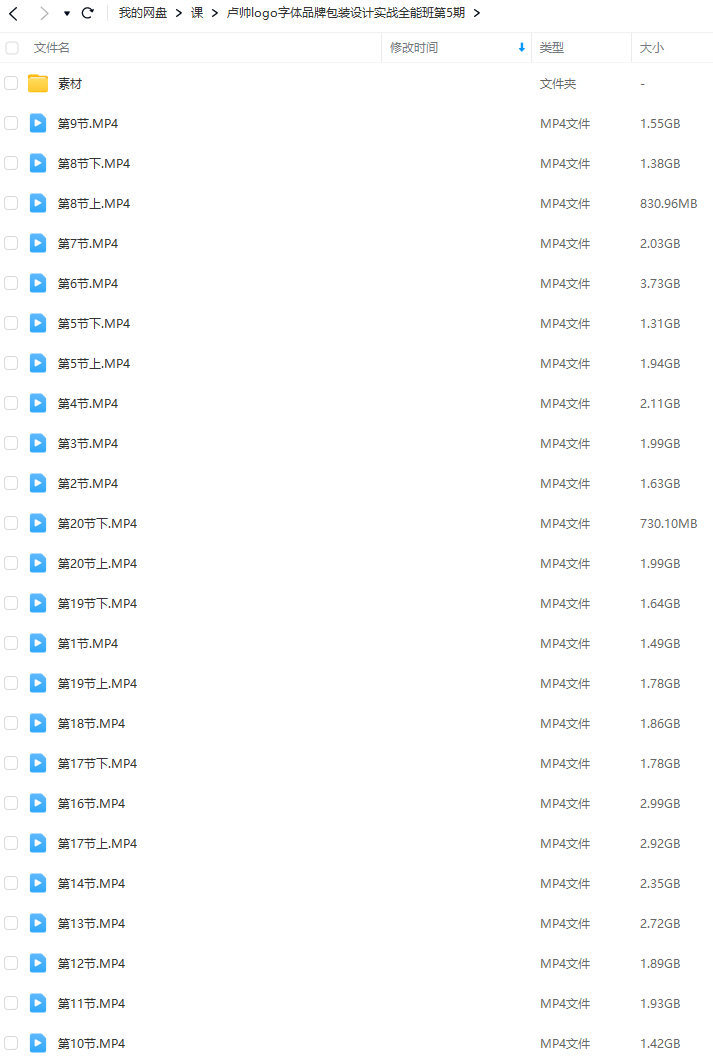Navigate to the 课 breadcrumb folder
The image size is (713, 1060).
click(x=197, y=13)
